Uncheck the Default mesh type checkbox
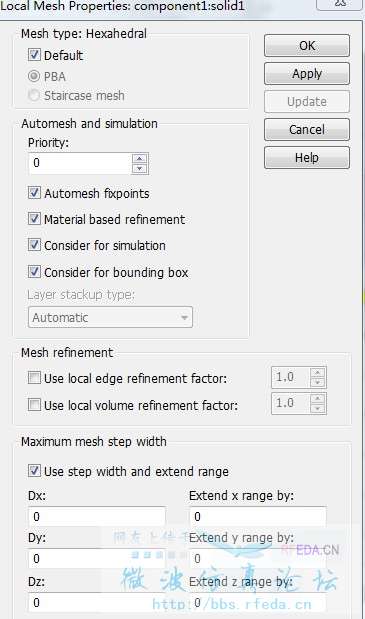365x619 pixels. pyautogui.click(x=34, y=54)
